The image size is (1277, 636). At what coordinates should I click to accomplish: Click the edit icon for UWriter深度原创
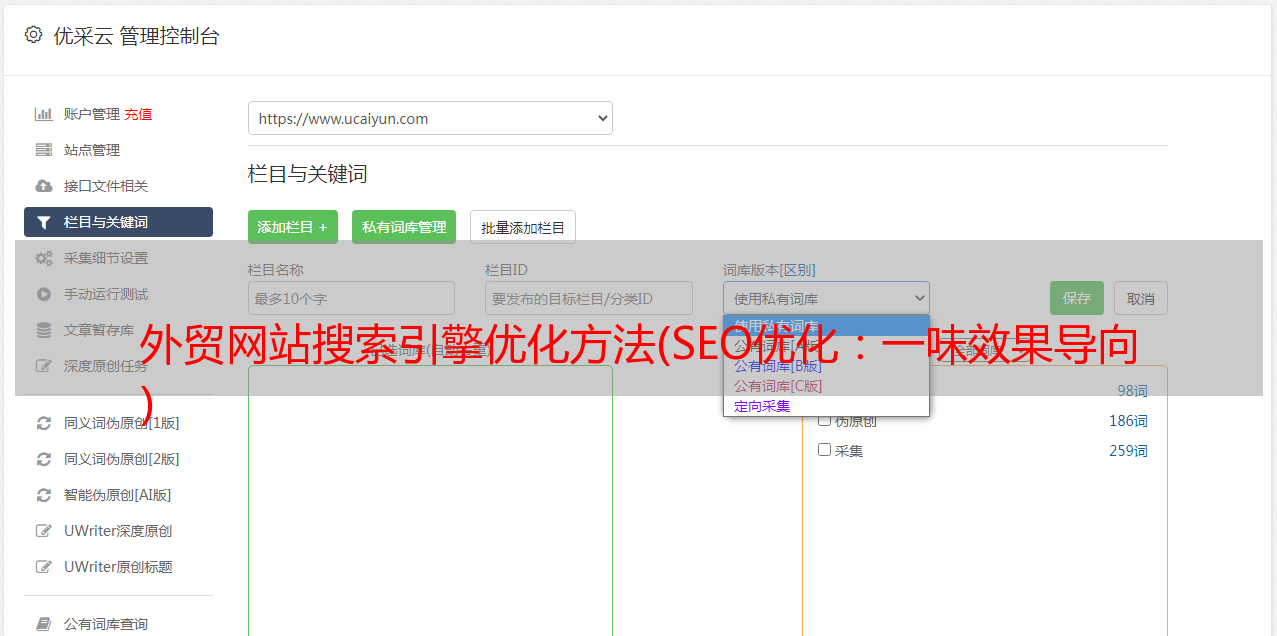coord(43,531)
